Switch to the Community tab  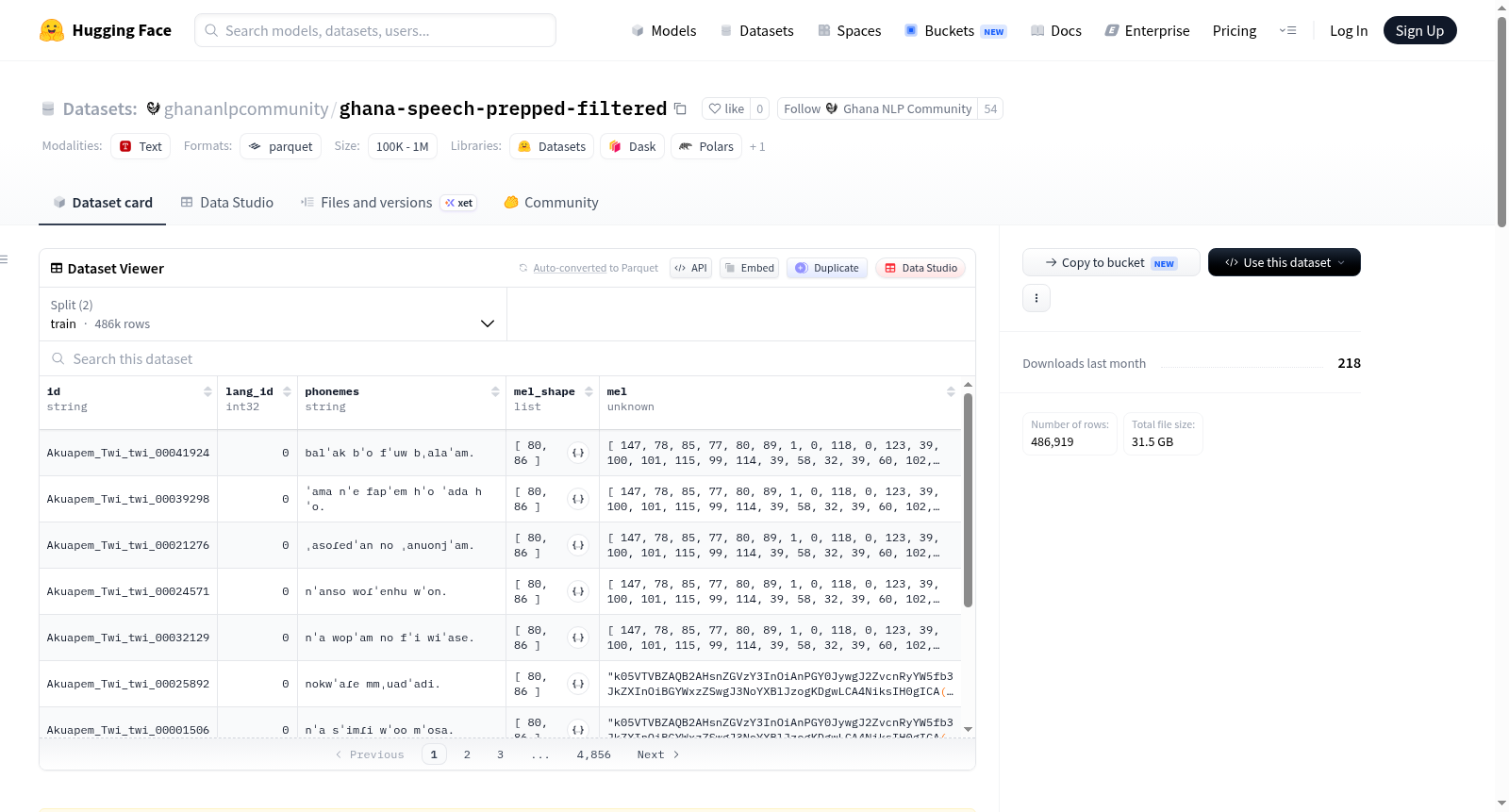click(x=551, y=202)
